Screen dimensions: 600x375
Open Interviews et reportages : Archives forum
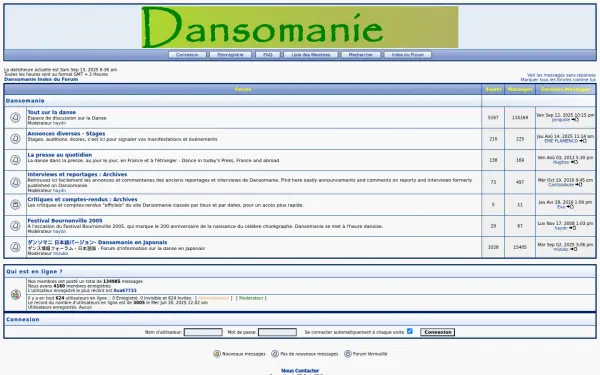click(77, 174)
